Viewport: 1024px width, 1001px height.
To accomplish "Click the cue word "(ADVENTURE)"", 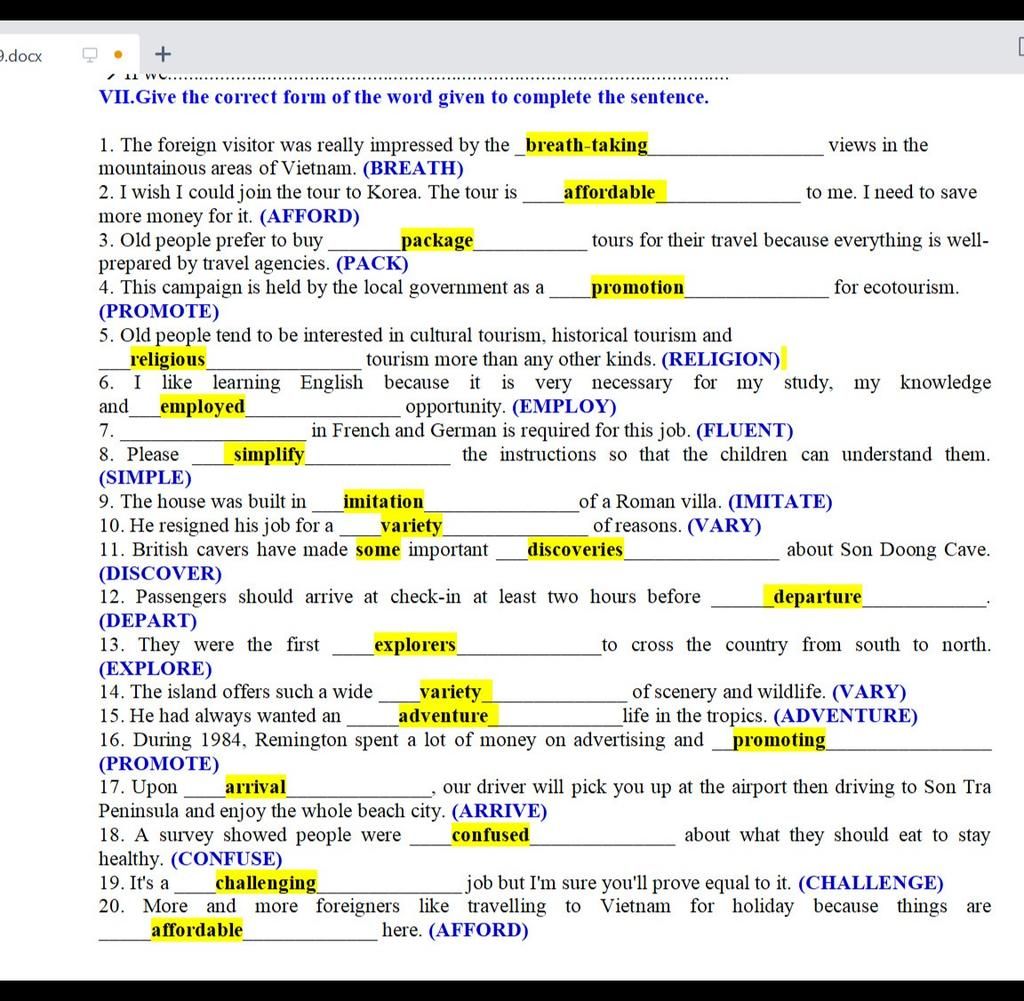I will [846, 716].
